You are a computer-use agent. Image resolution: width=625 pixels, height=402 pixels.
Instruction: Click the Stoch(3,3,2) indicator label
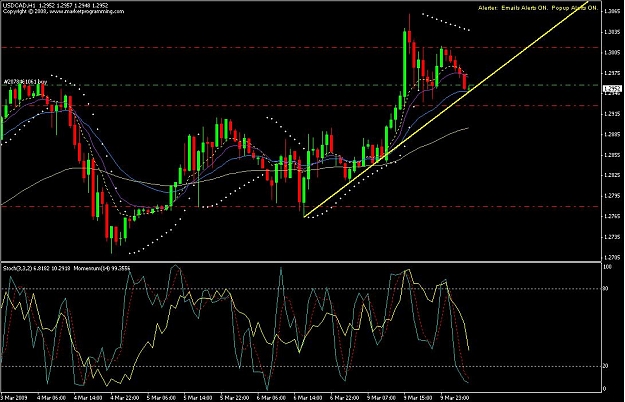[37, 268]
